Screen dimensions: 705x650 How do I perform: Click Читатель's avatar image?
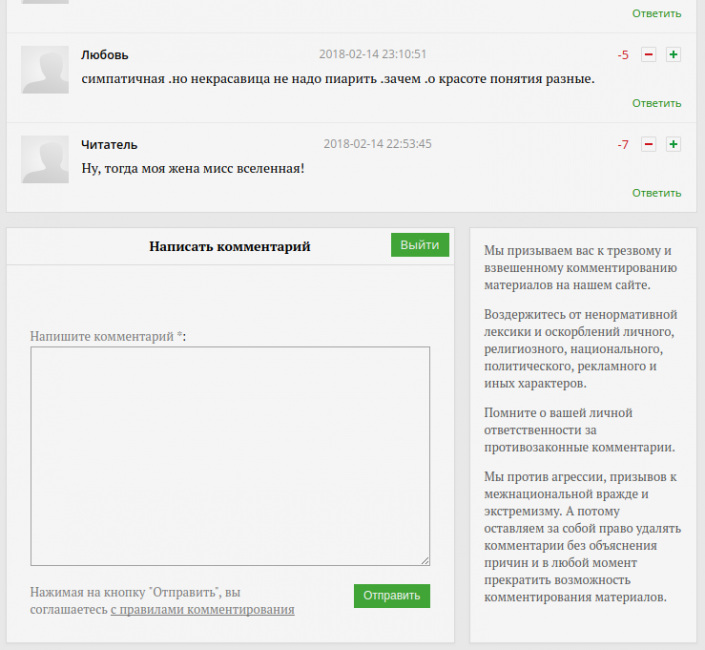[x=45, y=160]
